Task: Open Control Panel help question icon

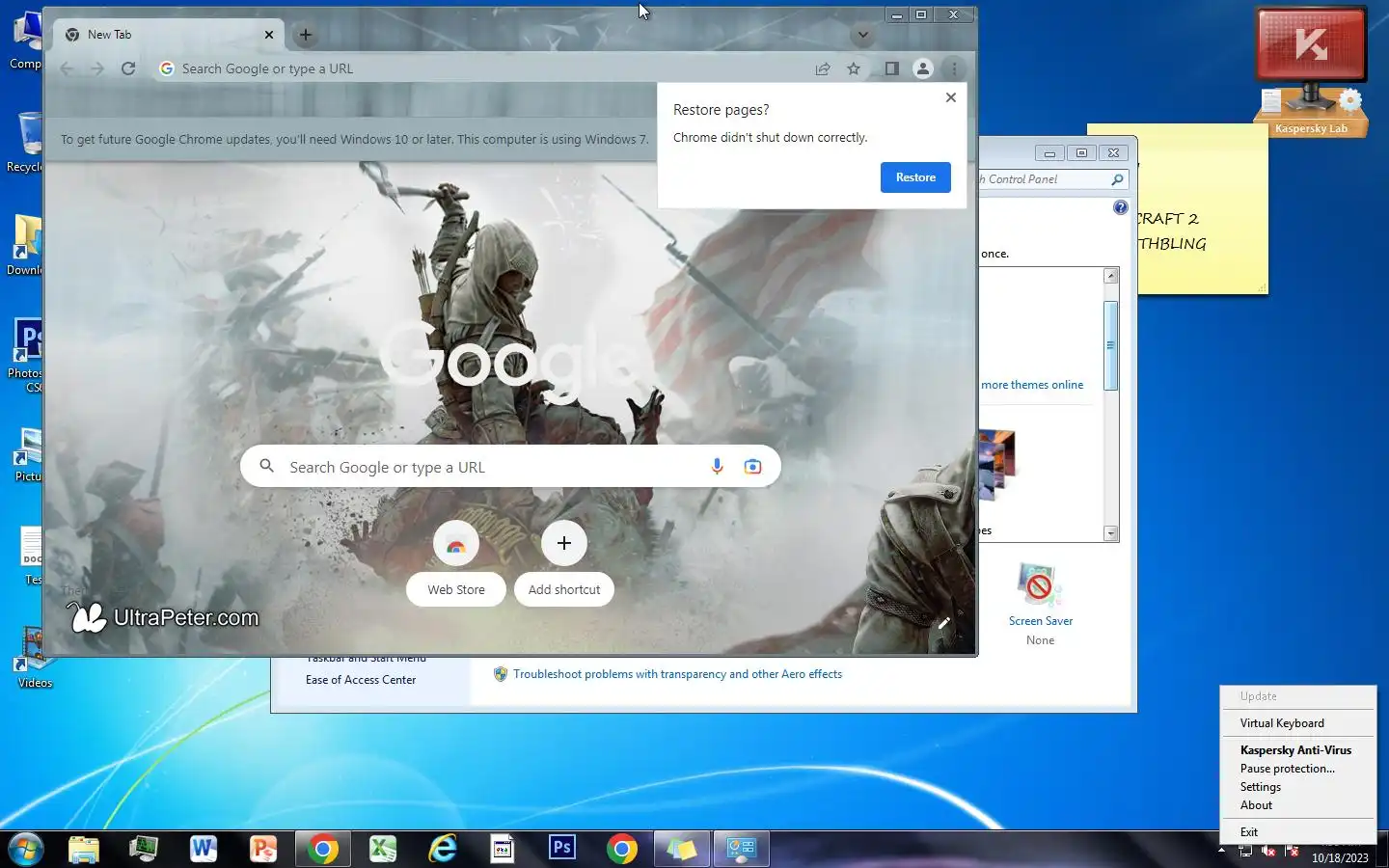Action: pos(1120,207)
